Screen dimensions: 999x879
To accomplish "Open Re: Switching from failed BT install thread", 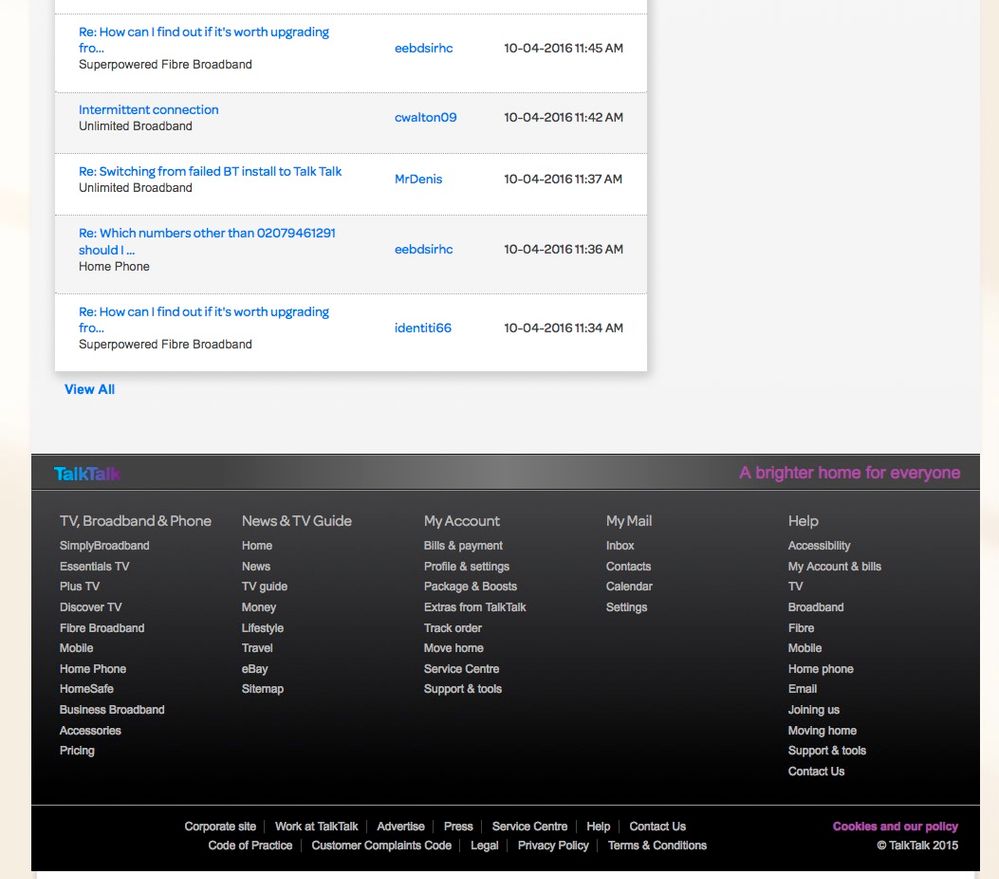I will point(210,171).
